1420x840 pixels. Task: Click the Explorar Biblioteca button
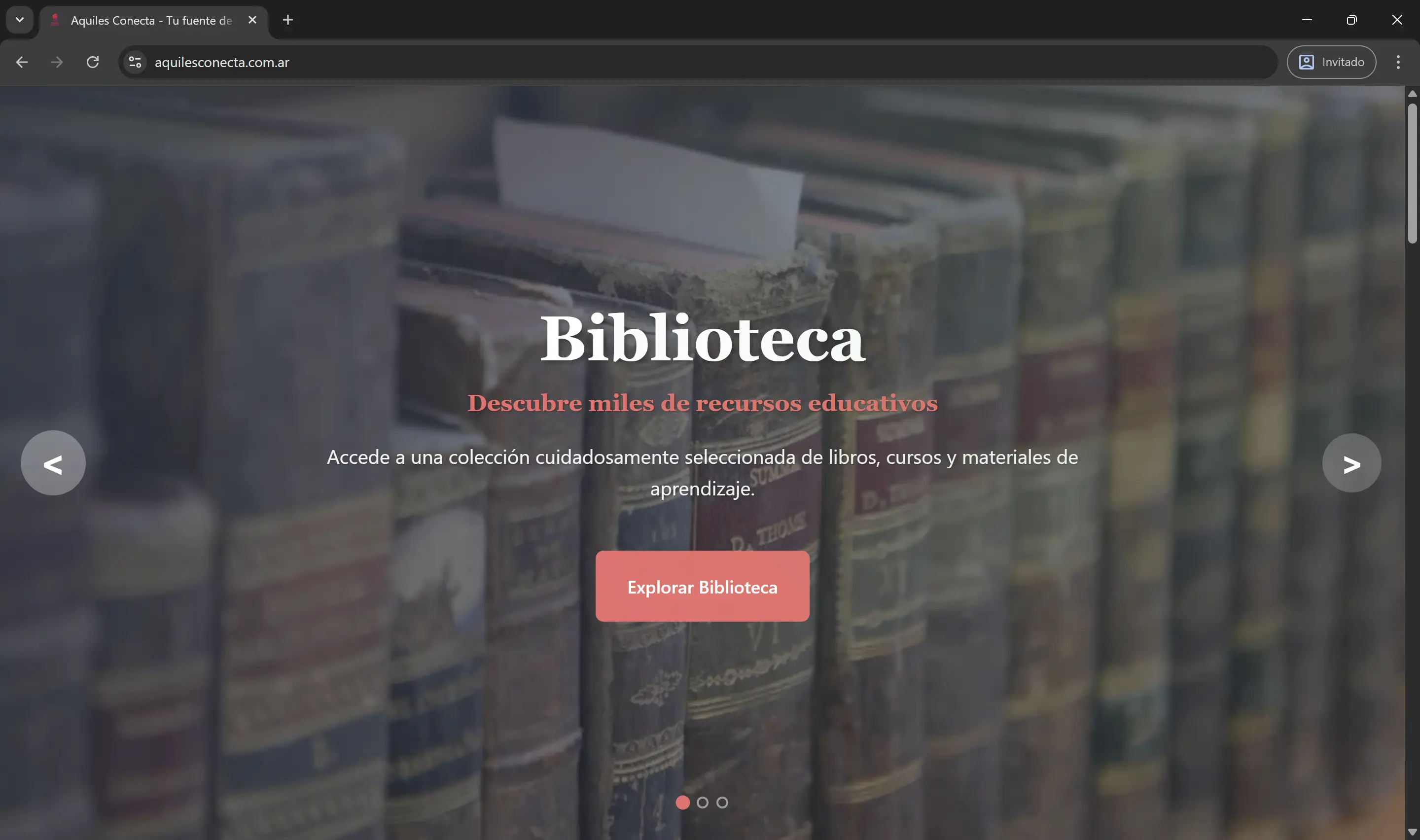click(x=703, y=587)
